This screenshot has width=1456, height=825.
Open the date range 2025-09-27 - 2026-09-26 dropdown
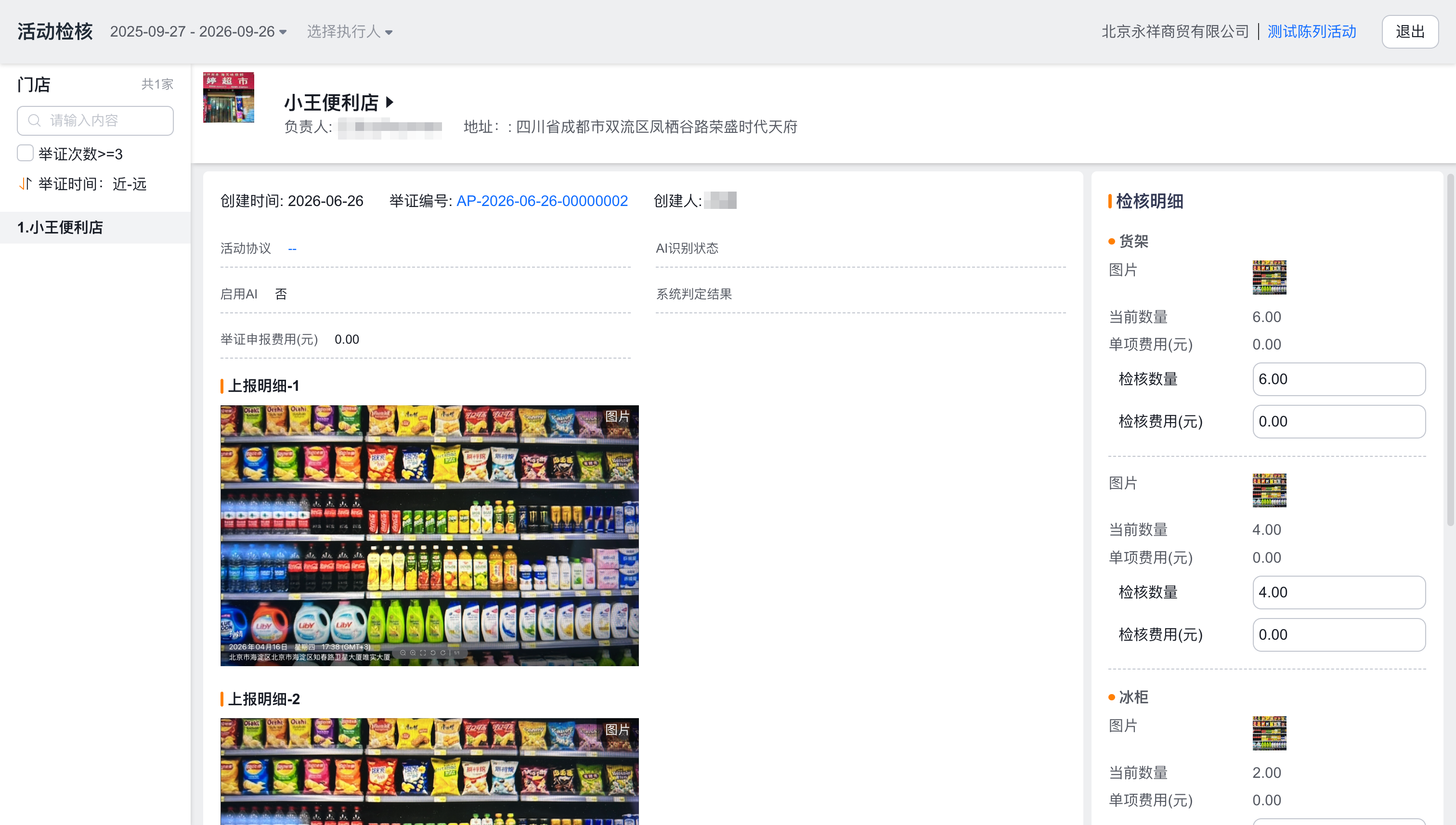point(198,32)
